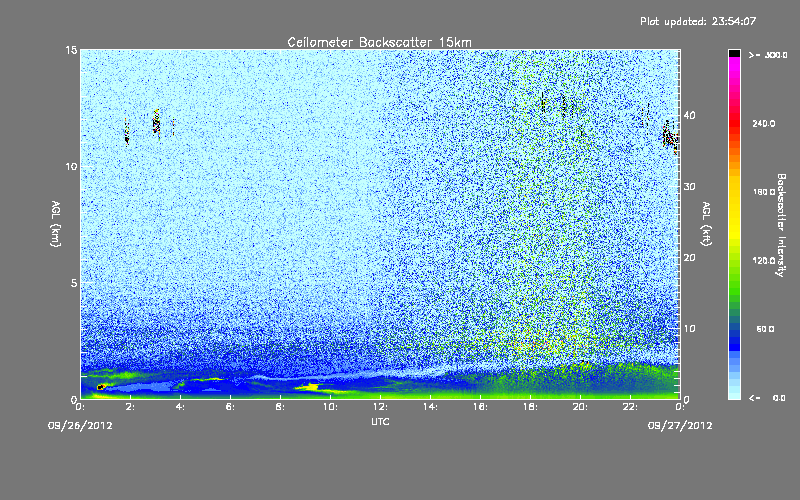Click the AGL (kft) right axis label
The width and height of the screenshot is (800, 500).
point(707,223)
